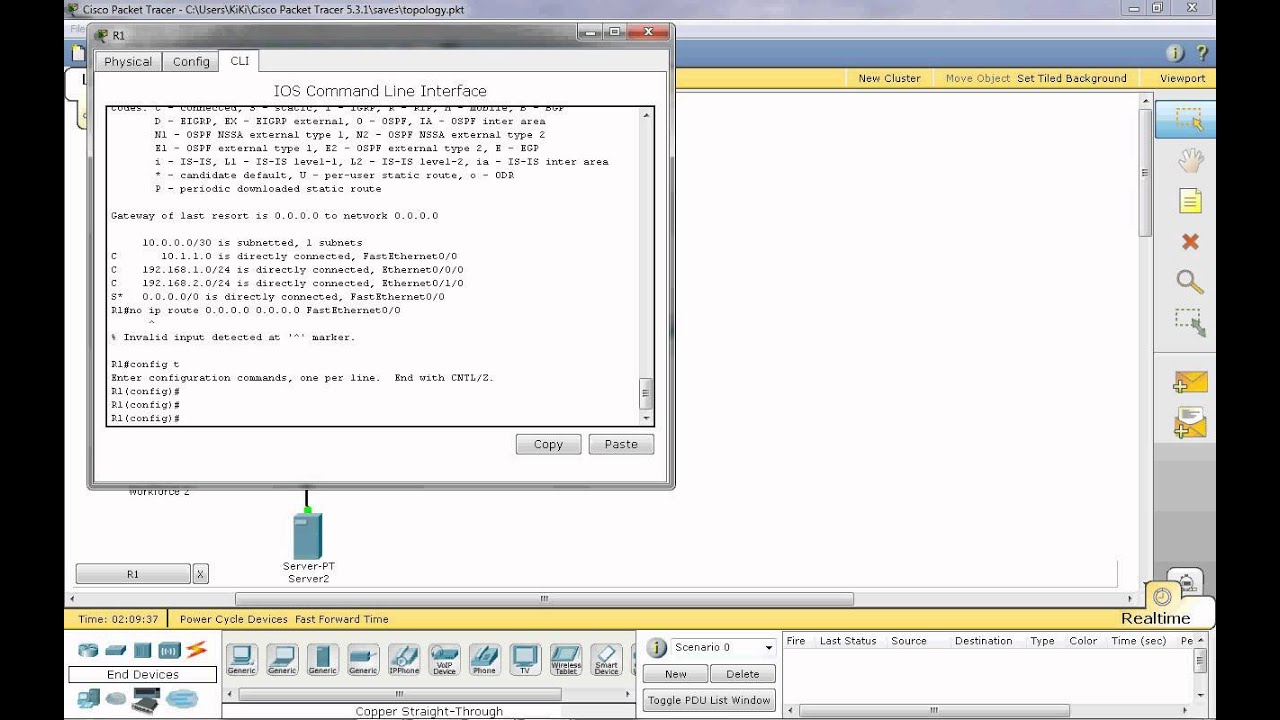Select the WAN Emulation cloud icon
This screenshot has width=1280, height=720.
(x=116, y=698)
